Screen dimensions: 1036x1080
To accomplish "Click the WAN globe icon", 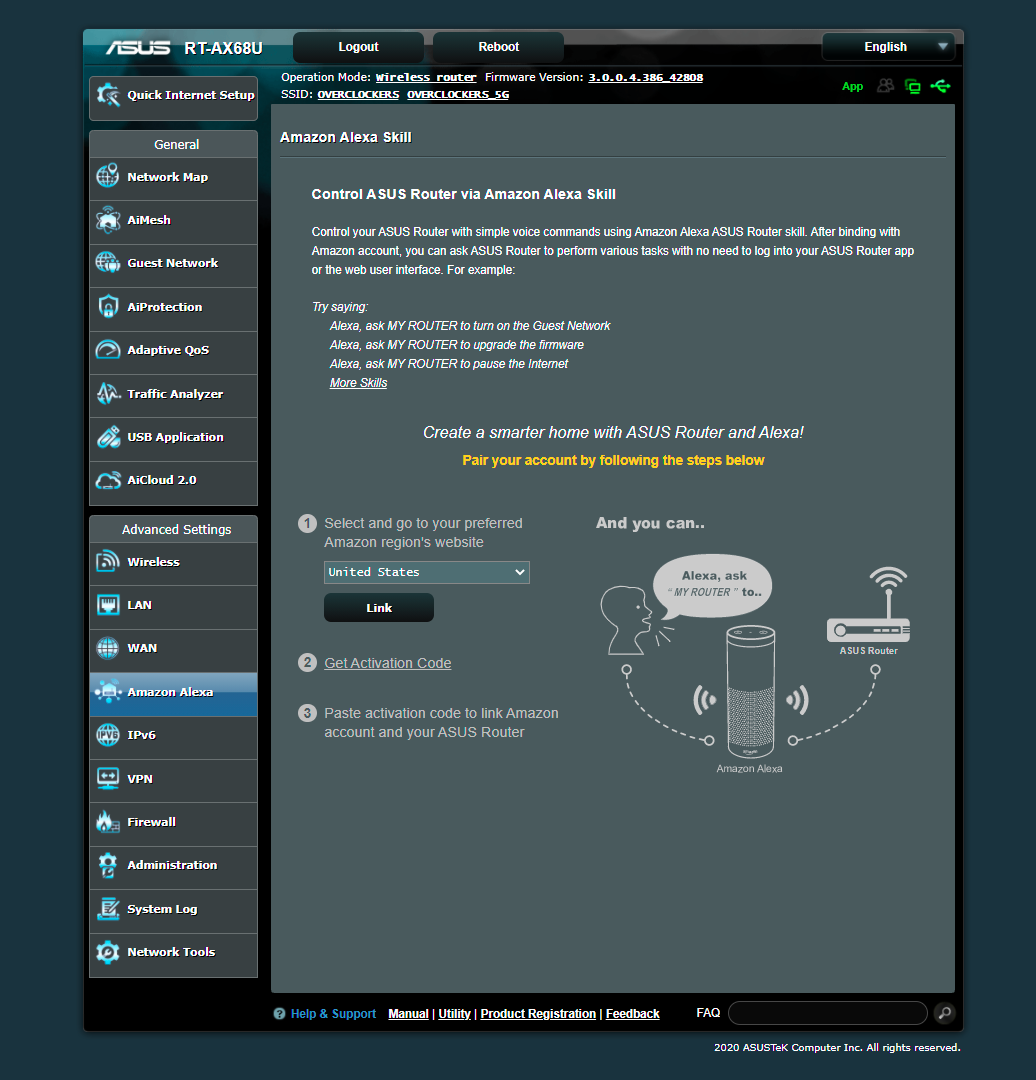I will [108, 648].
